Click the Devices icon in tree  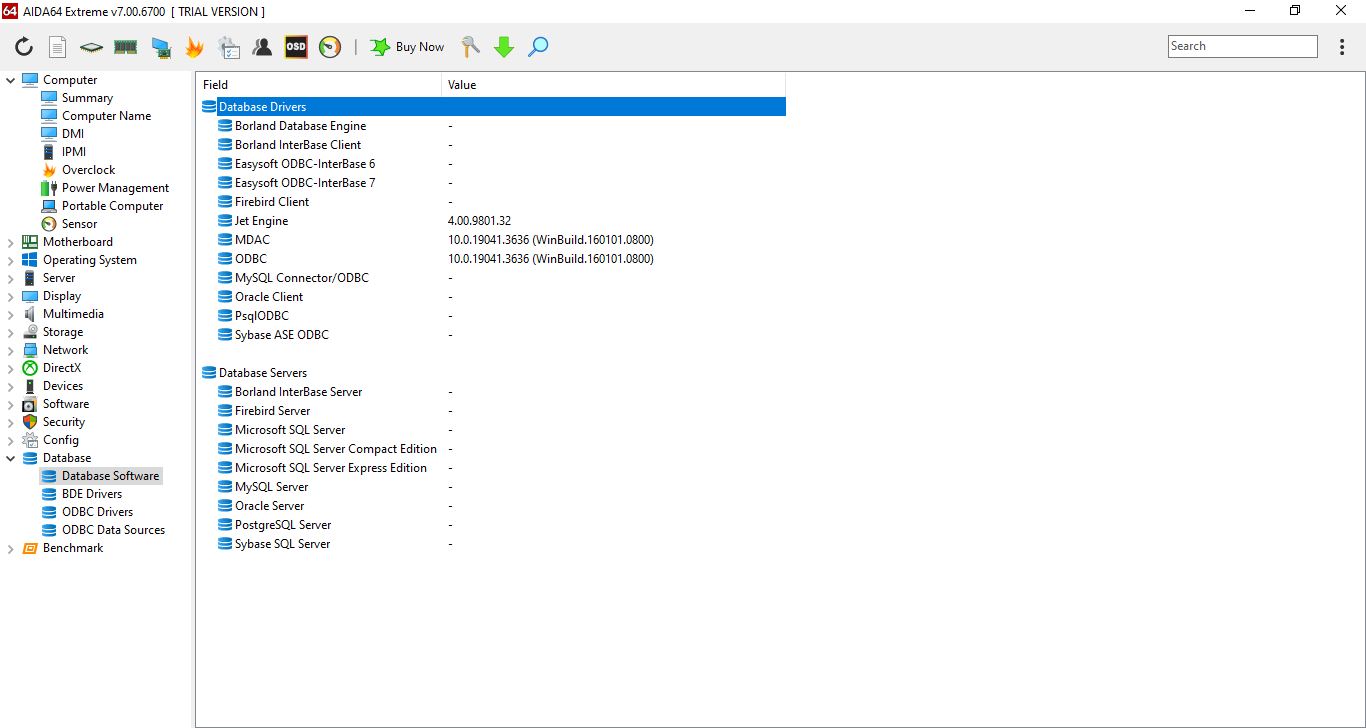pos(30,386)
